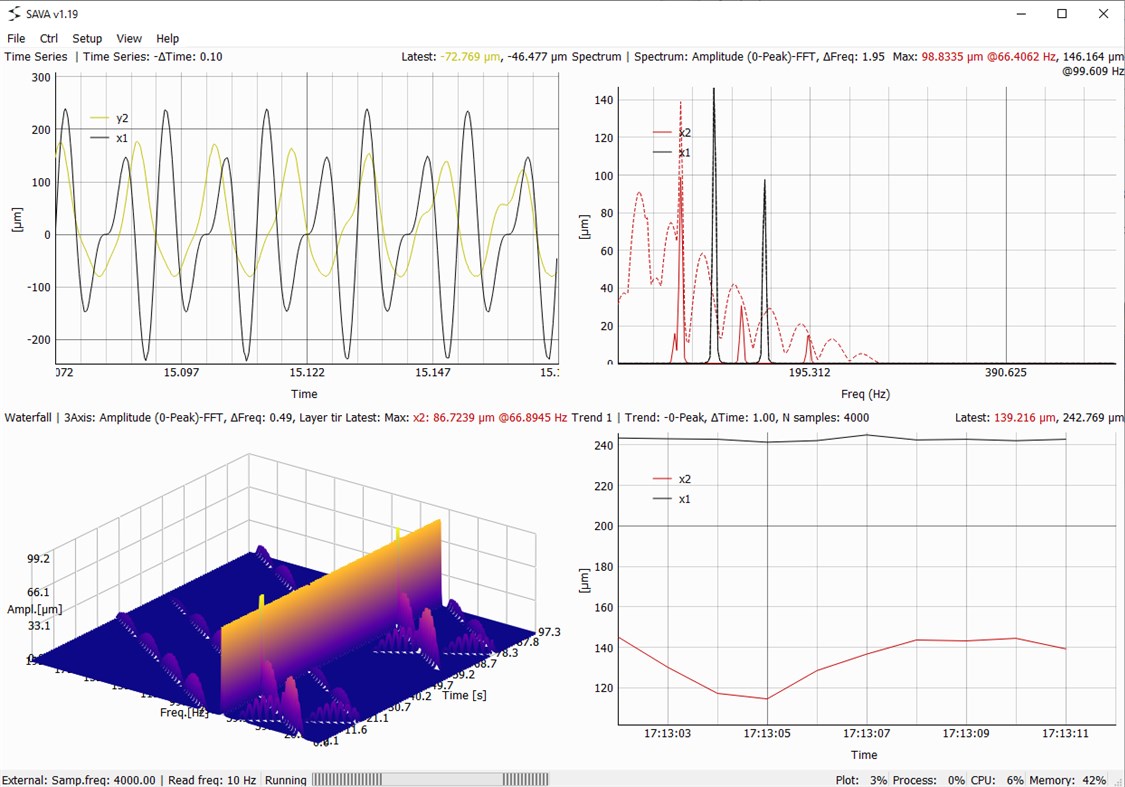Click the red '139.216 µm' latest trend value
This screenshot has width=1125, height=787.
point(1025,418)
